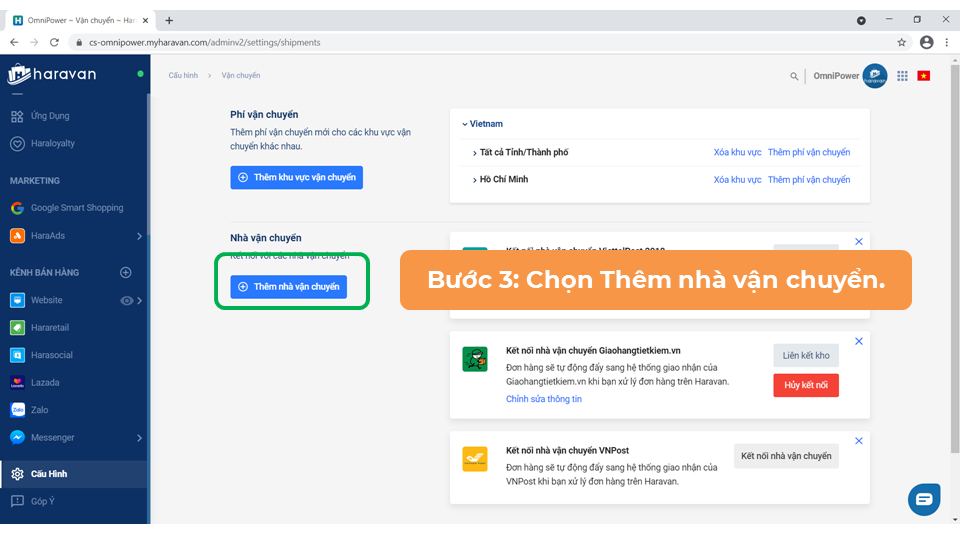Click Hủy kết nối red button
The width and height of the screenshot is (960, 540).
click(x=805, y=385)
